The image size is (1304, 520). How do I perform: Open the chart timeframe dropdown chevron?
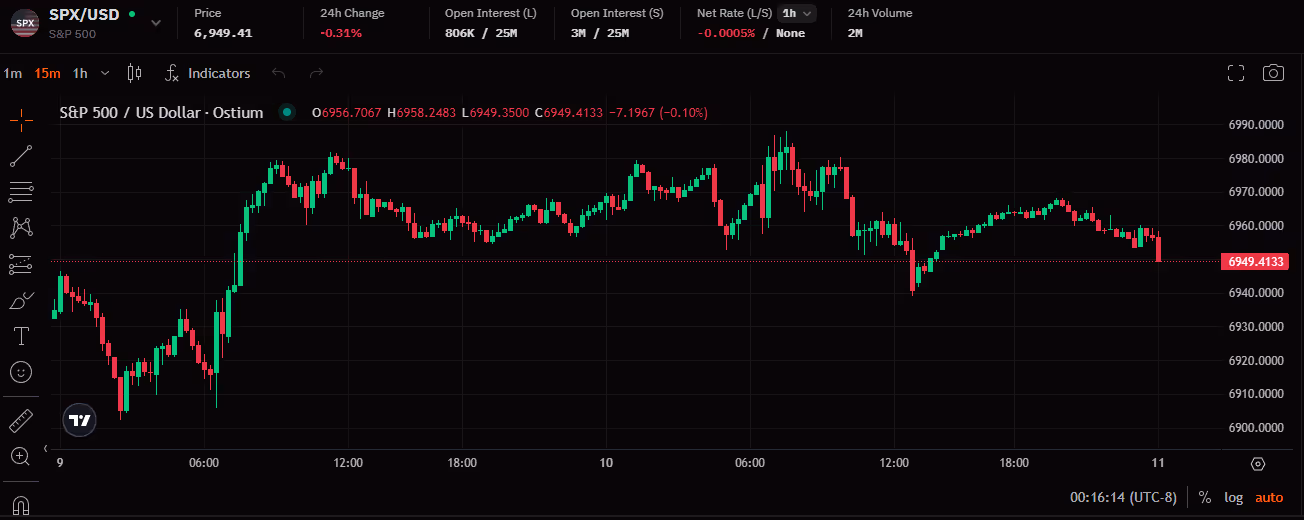pos(105,73)
